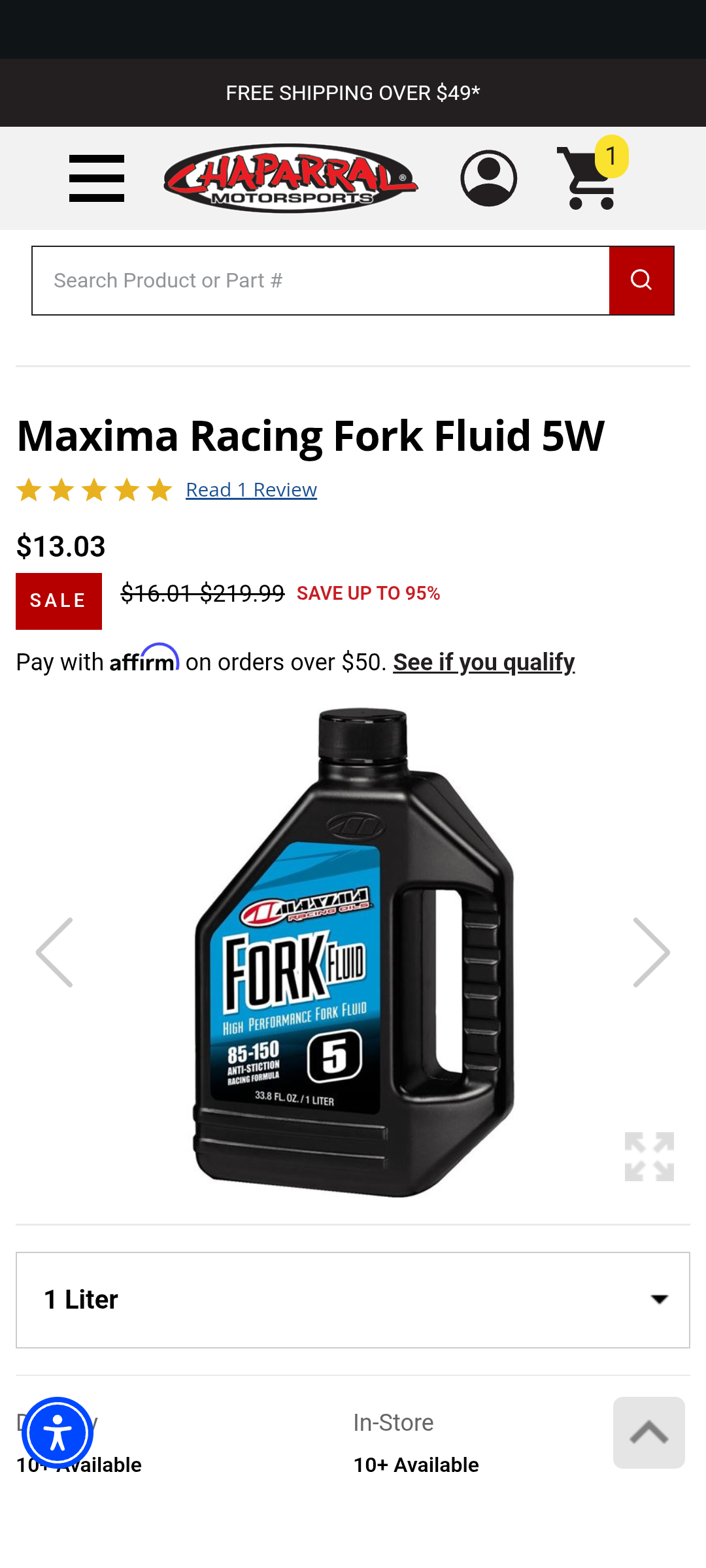Click the red SALE badge
The image size is (706, 1568).
pyautogui.click(x=59, y=601)
